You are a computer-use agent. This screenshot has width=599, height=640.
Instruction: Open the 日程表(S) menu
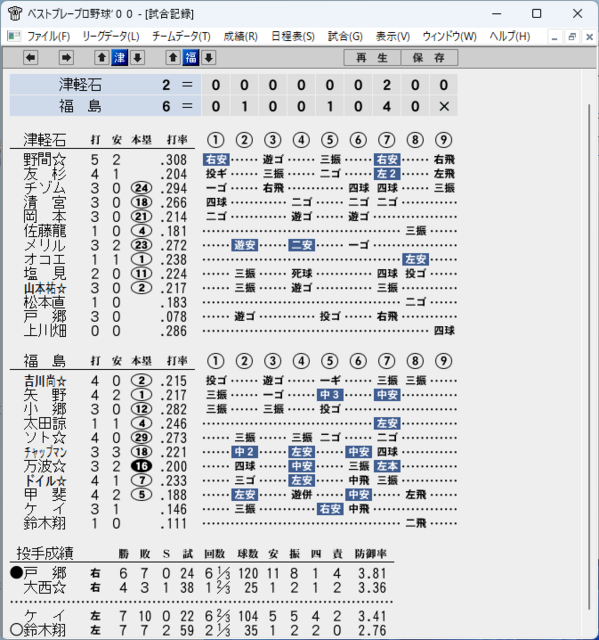293,36
